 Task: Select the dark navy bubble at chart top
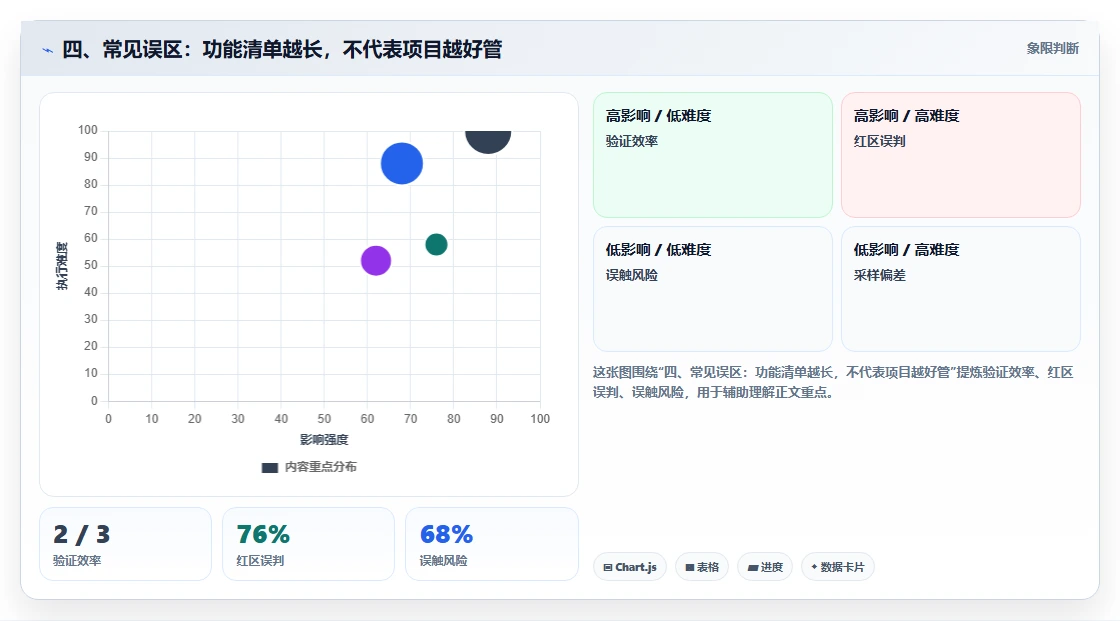point(488,141)
